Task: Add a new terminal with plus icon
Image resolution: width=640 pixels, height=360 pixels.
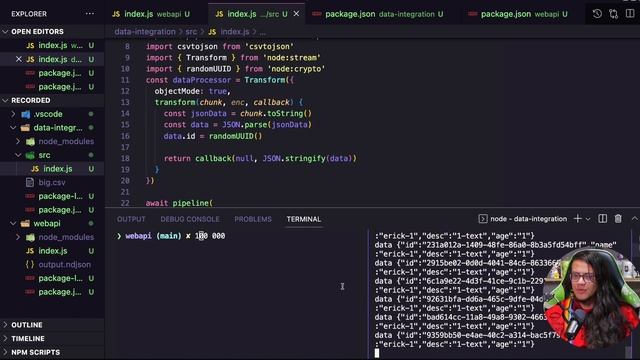Action: 577,219
